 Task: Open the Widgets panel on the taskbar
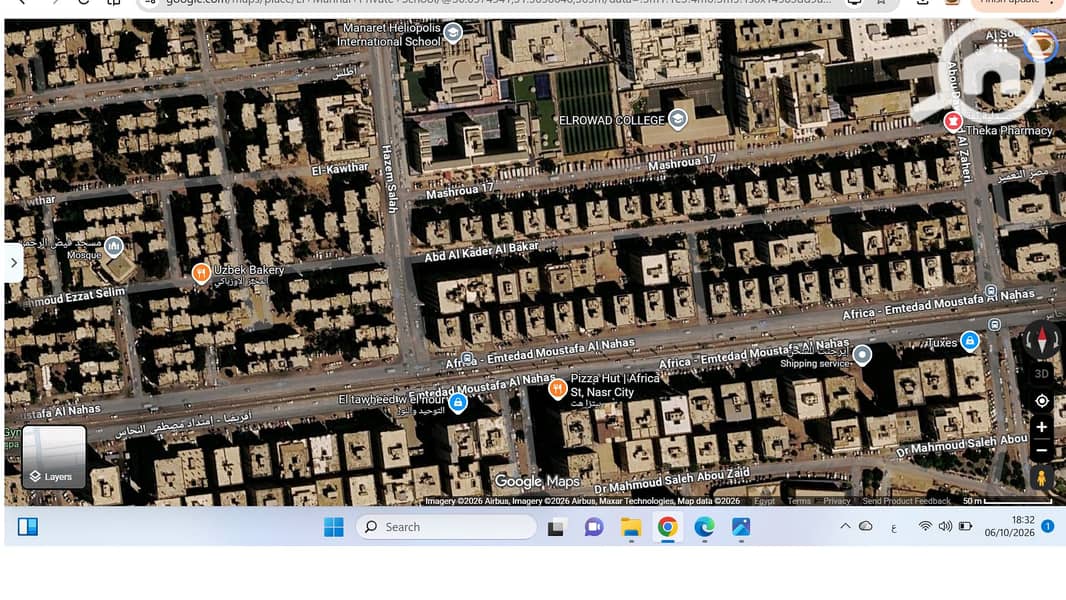point(28,527)
